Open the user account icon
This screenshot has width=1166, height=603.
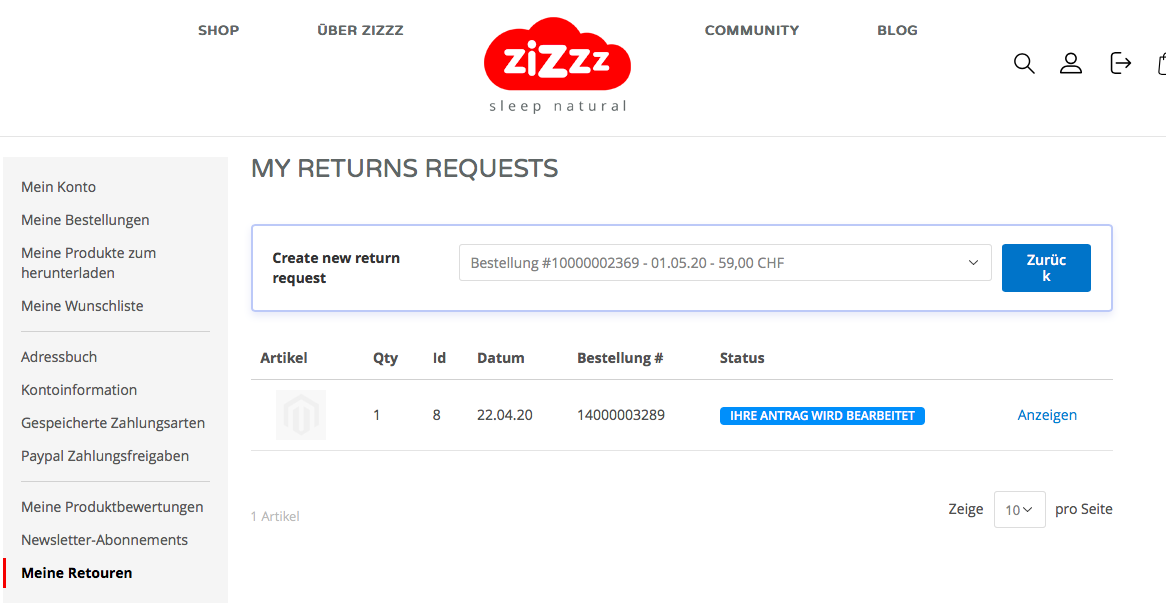pos(1071,63)
